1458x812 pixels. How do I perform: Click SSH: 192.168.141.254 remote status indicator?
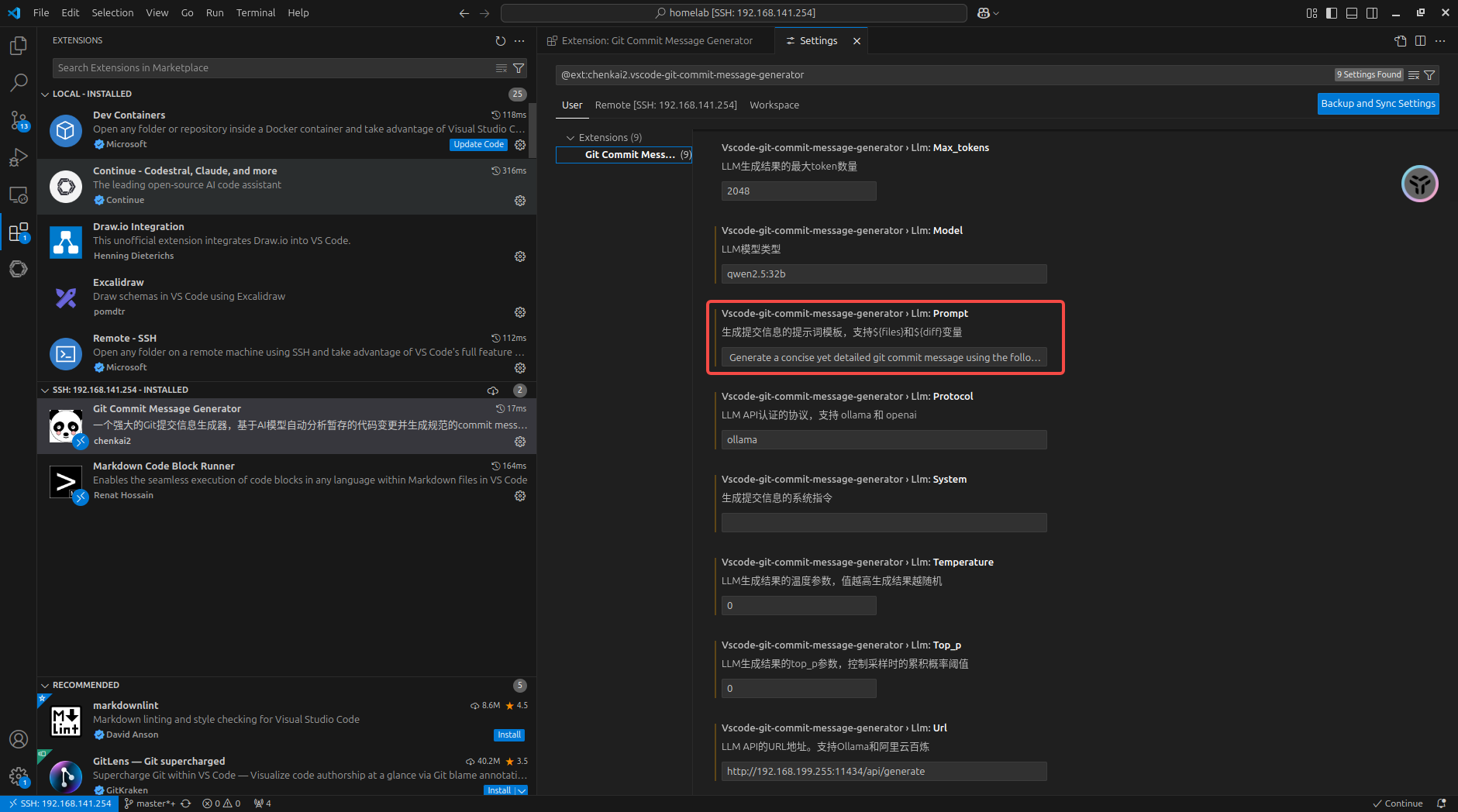60,803
